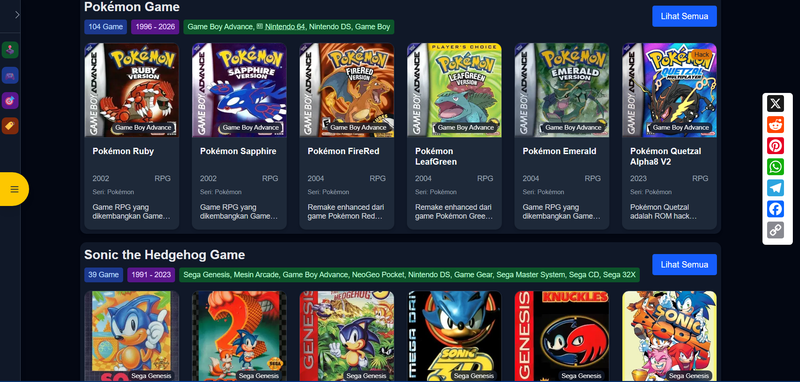
Task: Click the Sega Genesis platforms list badge
Action: 409,275
